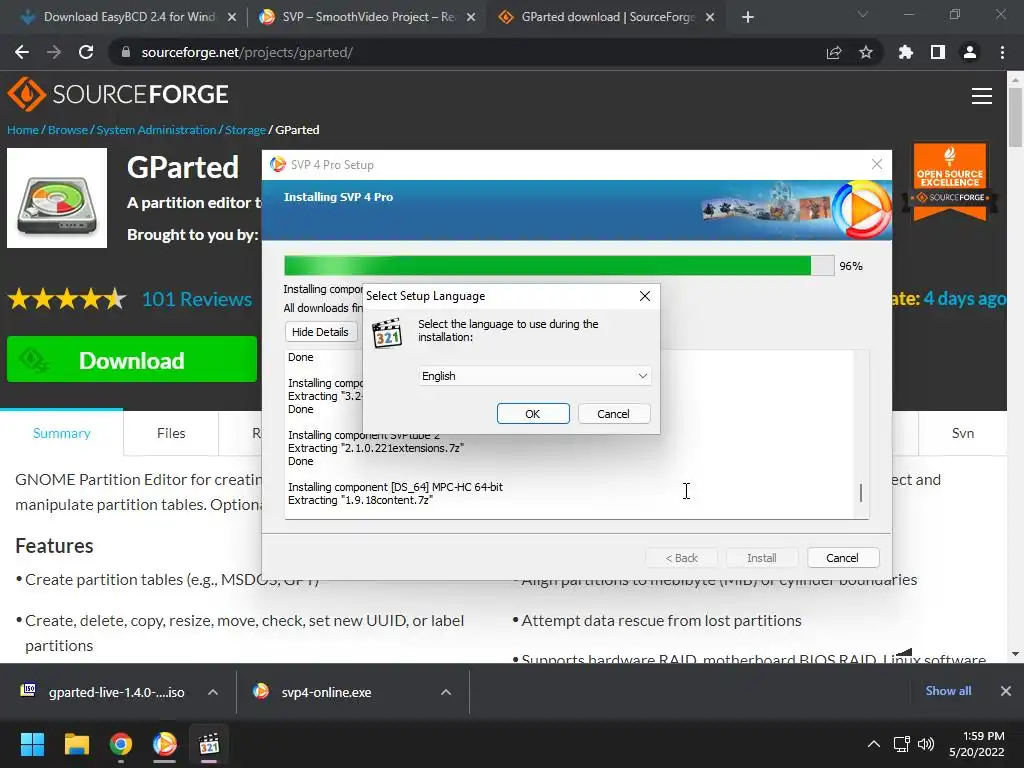Image resolution: width=1024 pixels, height=768 pixels.
Task: Close the downloads bar
Action: tap(1006, 691)
